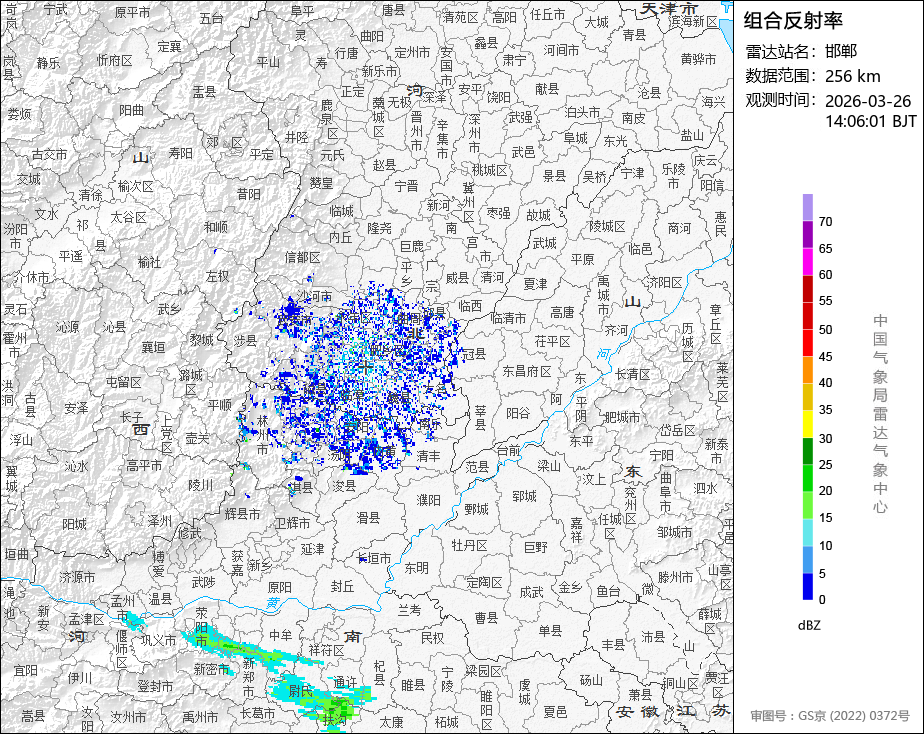Screen dimensions: 924x734
Task: Click the 砀山 county label
Action: pos(590,680)
